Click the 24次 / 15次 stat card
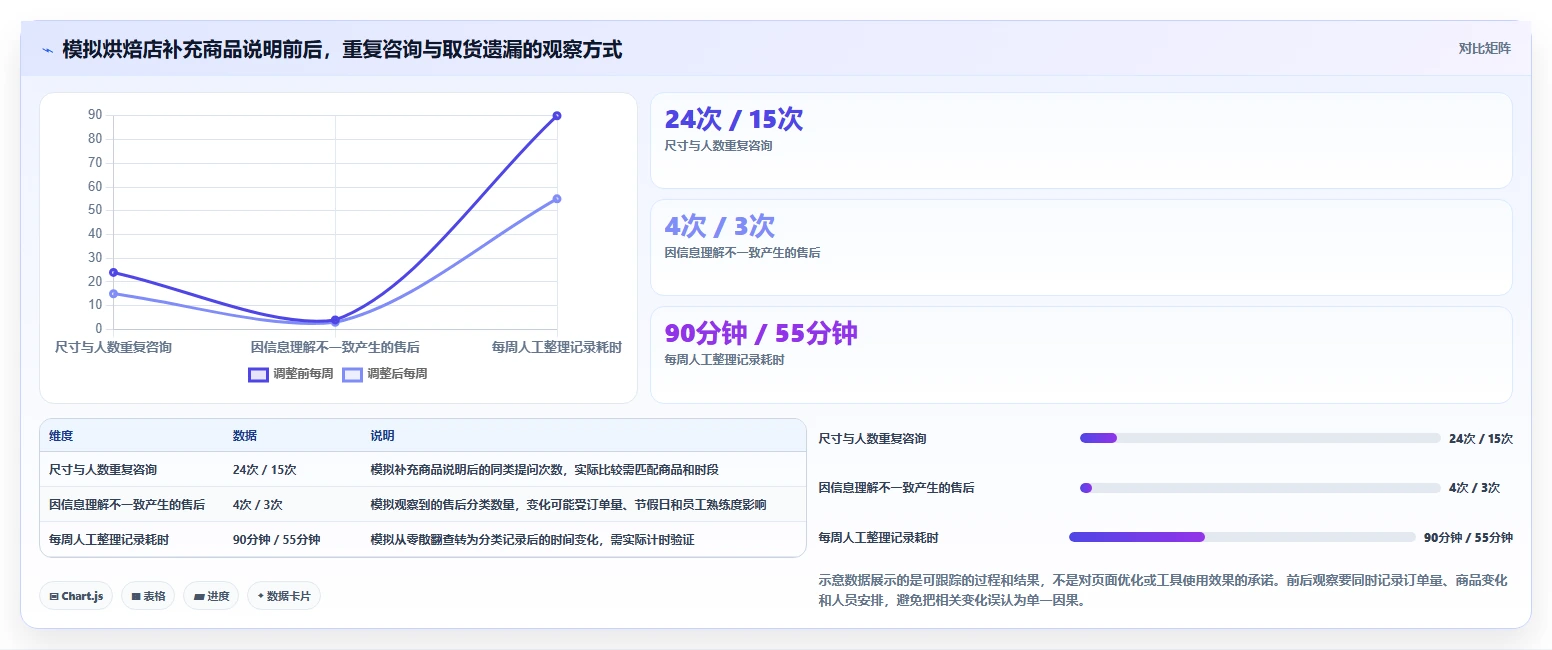 (1081, 141)
